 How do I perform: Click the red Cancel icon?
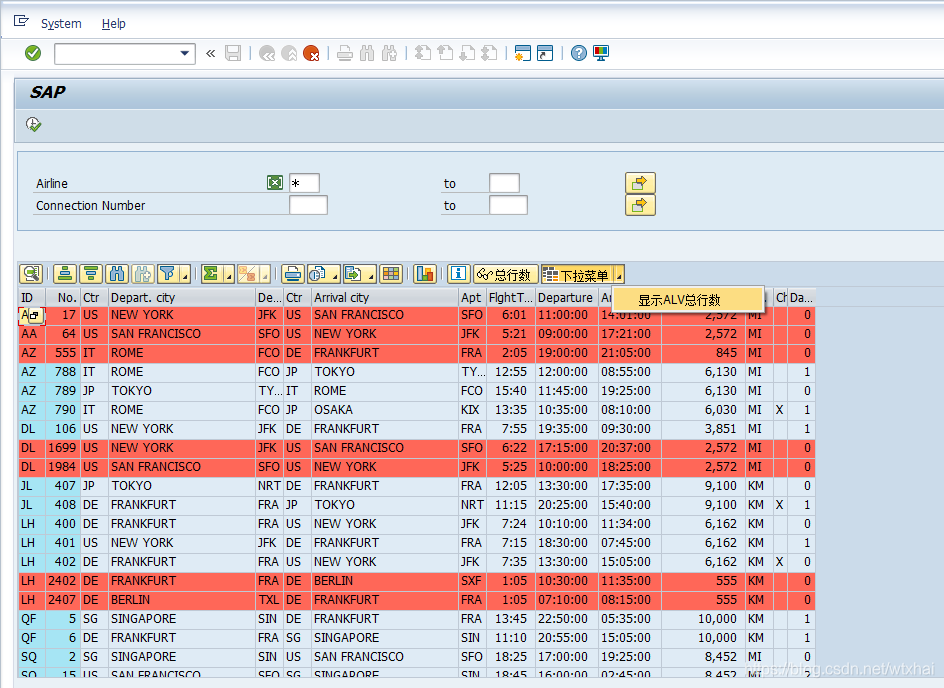pyautogui.click(x=311, y=54)
